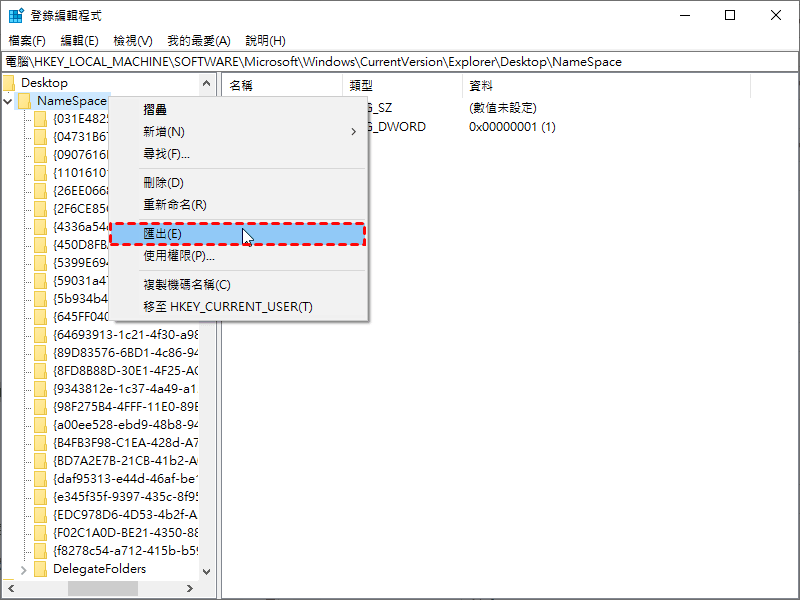Open the 我的最愛(A) menu
Viewport: 800px width, 600px height.
[x=199, y=40]
